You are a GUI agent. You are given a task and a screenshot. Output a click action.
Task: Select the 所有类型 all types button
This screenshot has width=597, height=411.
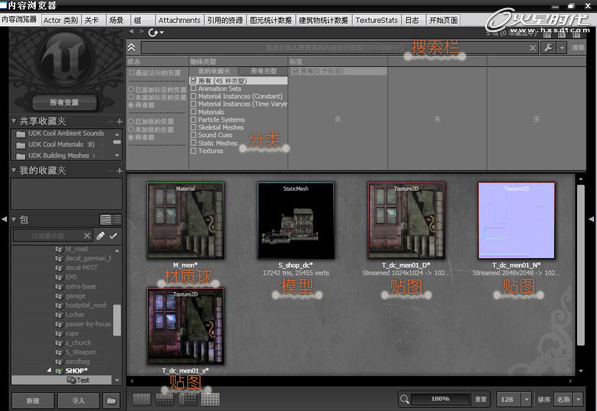point(263,71)
